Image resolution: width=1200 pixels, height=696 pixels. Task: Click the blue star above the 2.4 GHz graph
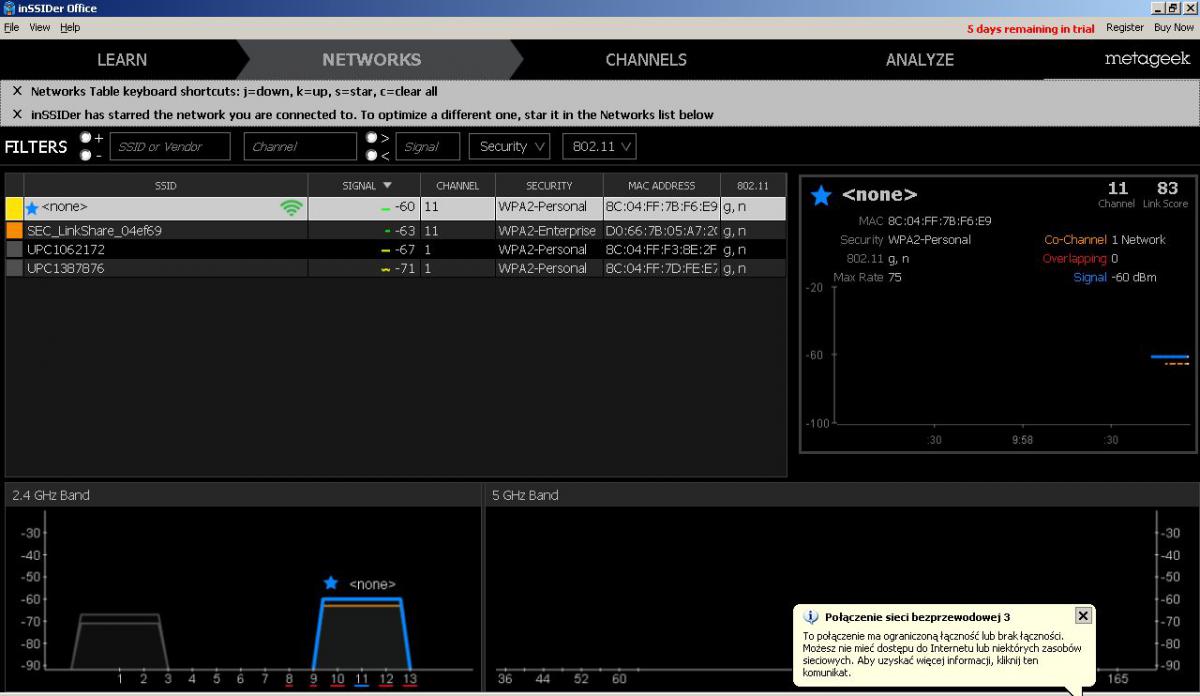pyautogui.click(x=331, y=582)
